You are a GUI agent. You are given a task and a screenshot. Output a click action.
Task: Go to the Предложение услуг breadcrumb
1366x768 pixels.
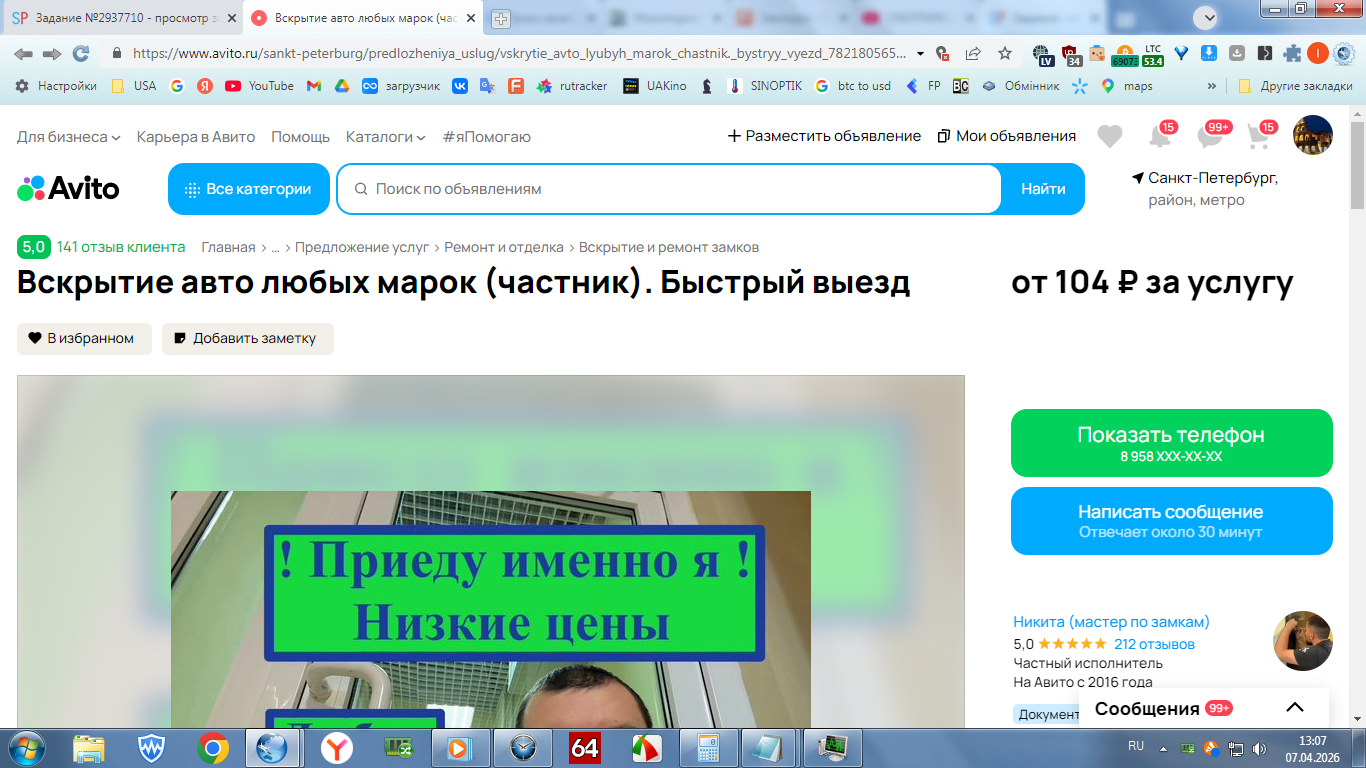[362, 247]
